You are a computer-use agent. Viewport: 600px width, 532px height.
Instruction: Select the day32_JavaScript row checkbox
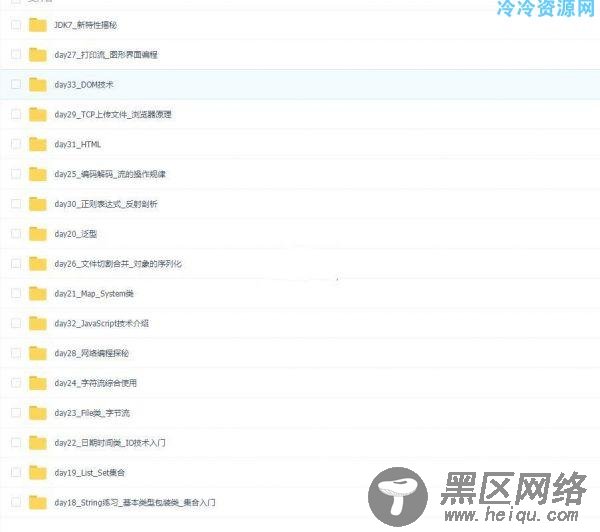tap(16, 323)
